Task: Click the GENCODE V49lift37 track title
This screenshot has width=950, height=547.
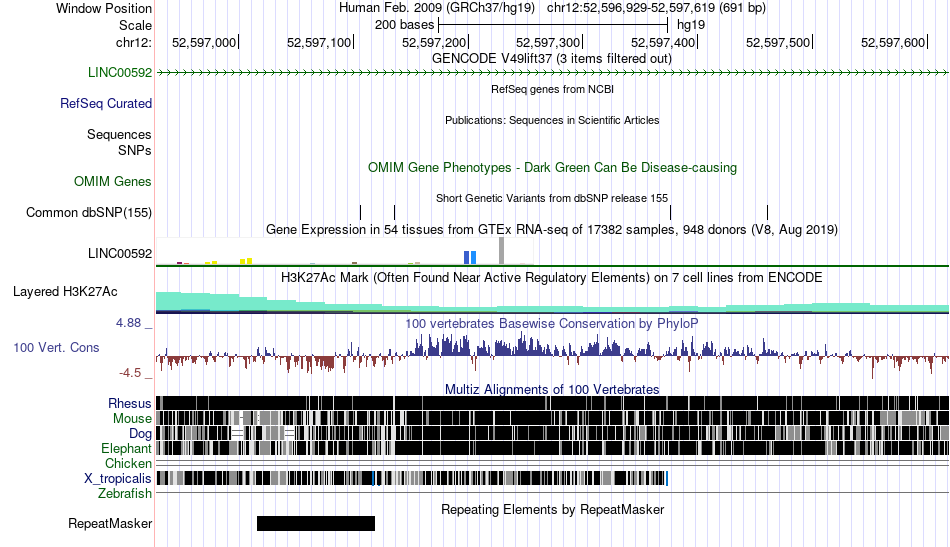Action: [x=552, y=59]
